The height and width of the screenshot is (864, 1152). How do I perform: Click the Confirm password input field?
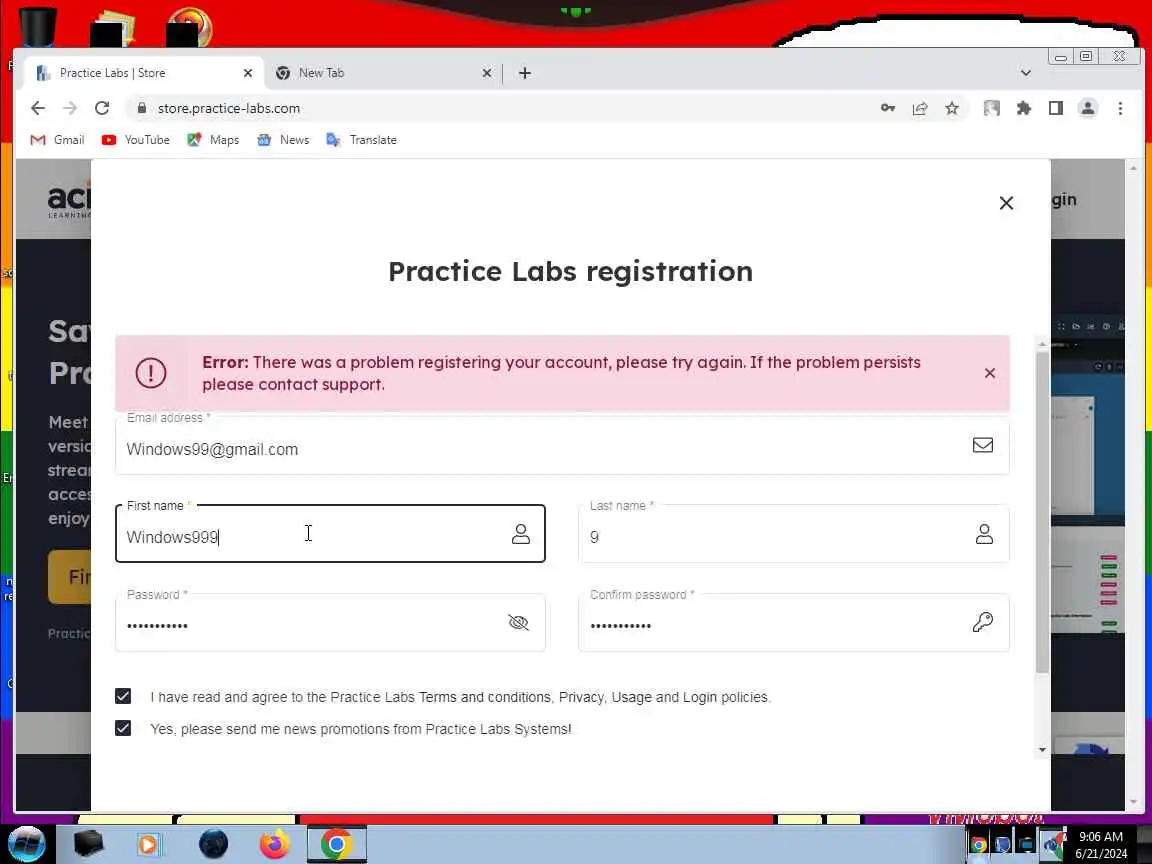pos(793,623)
